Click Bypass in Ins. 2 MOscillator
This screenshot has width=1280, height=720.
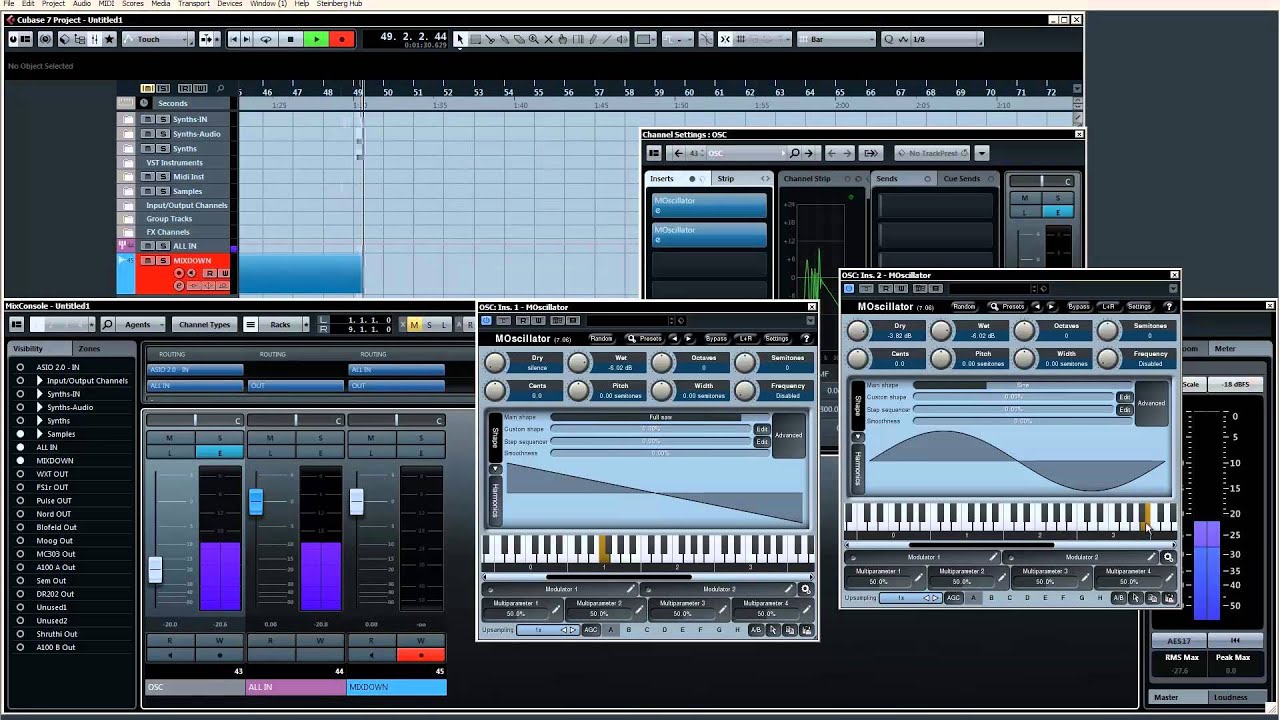1078,306
